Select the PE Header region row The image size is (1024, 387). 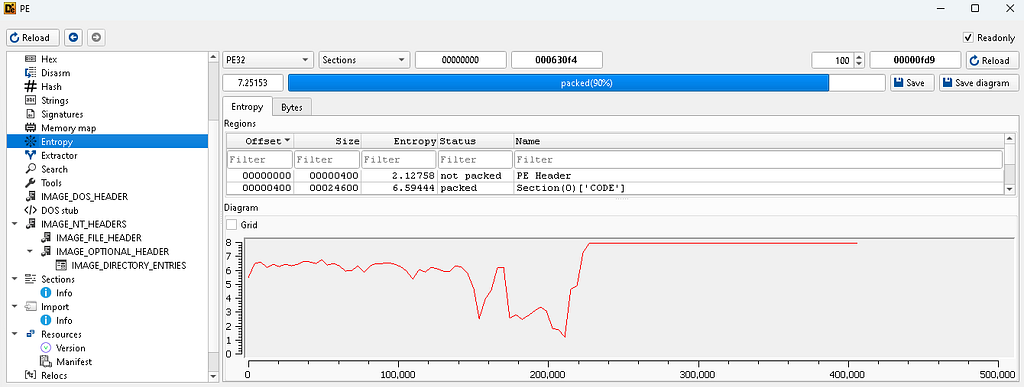click(615, 176)
